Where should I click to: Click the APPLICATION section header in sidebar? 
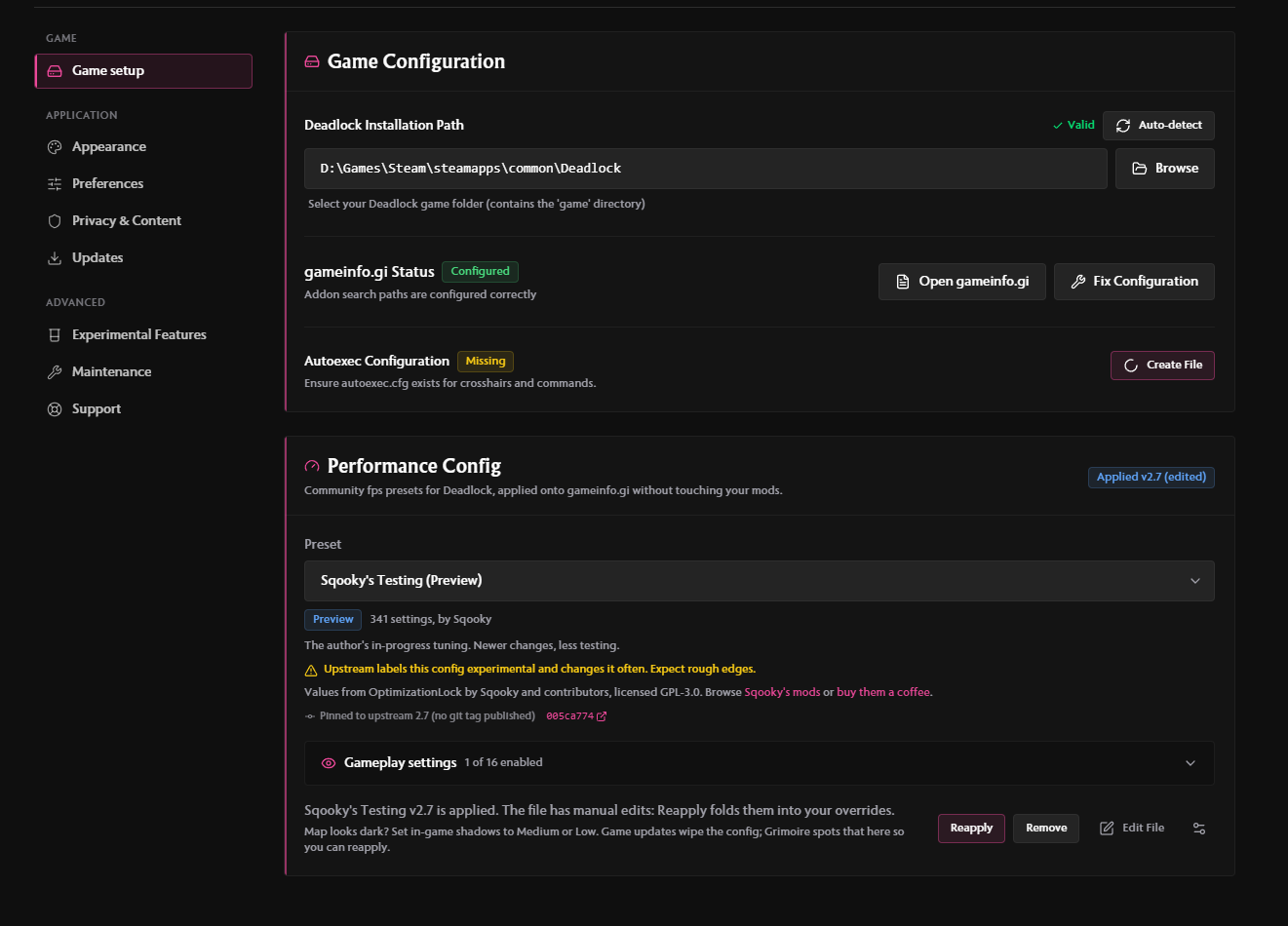click(x=82, y=116)
